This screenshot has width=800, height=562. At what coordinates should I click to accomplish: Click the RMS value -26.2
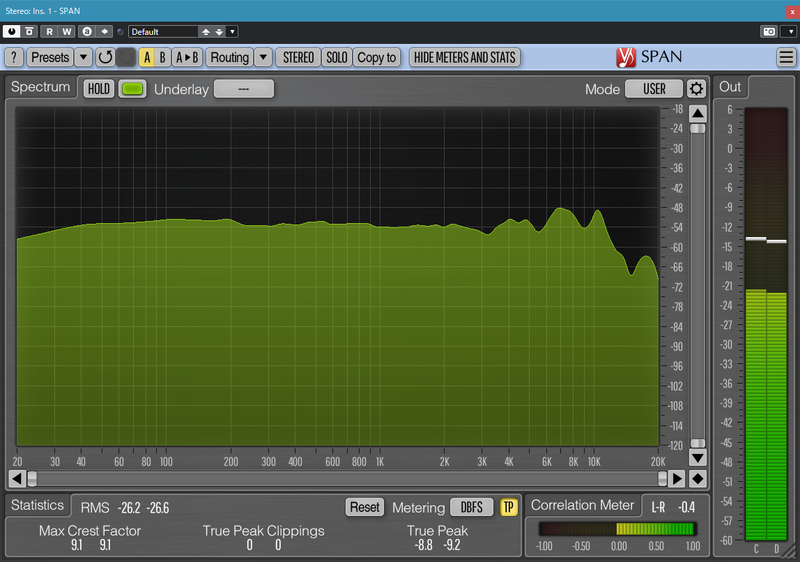129,508
